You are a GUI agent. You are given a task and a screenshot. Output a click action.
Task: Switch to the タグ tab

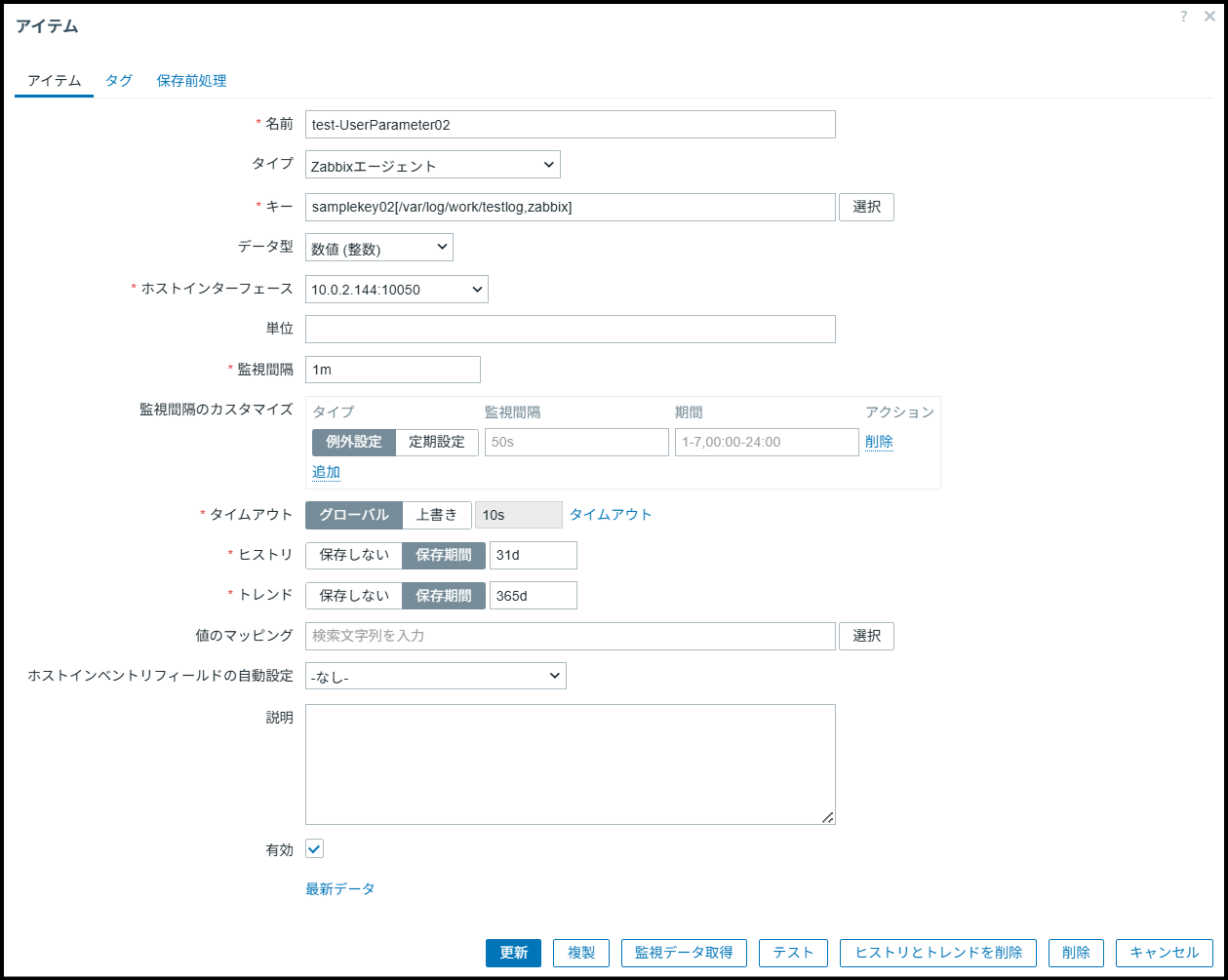(x=119, y=81)
